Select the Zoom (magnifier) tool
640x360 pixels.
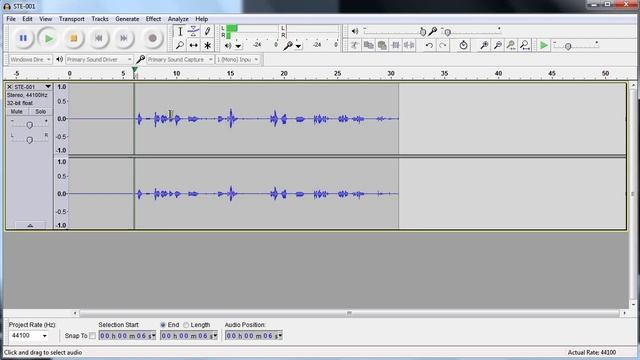180,45
